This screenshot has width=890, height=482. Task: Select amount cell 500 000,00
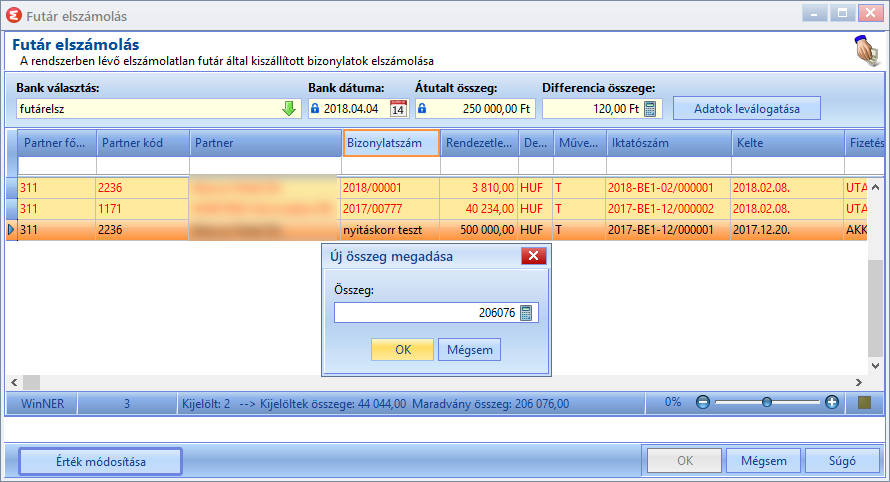tap(479, 230)
